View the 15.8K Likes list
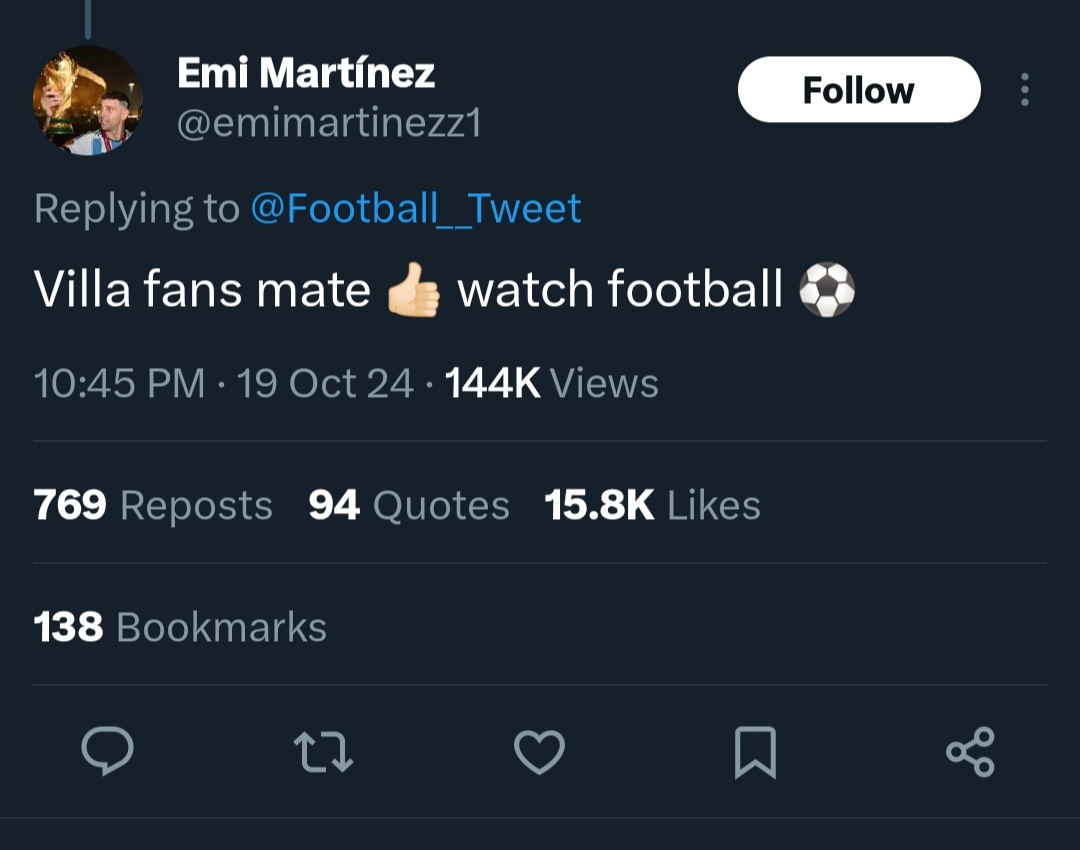Viewport: 1080px width, 850px height. [652, 505]
